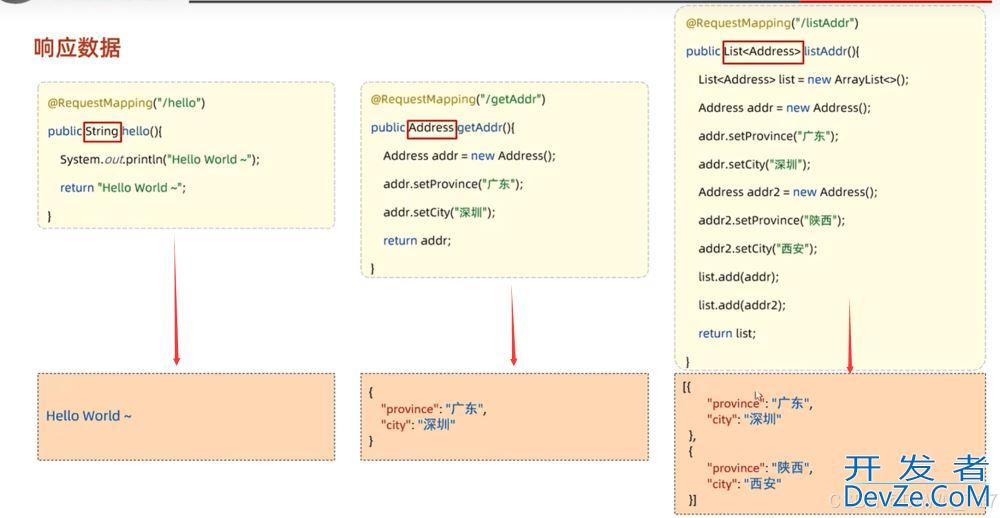Select the line public List<Address> listAddr(){
Image resolution: width=1000 pixels, height=518 pixels.
pyautogui.click(x=773, y=52)
